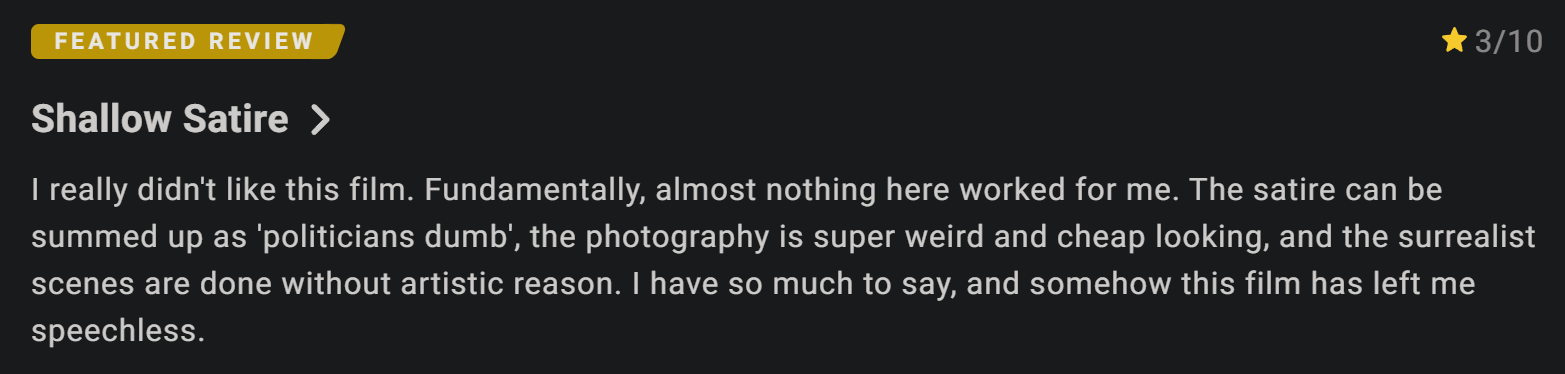Click the word 'REVIEW' in the badge

coord(262,41)
